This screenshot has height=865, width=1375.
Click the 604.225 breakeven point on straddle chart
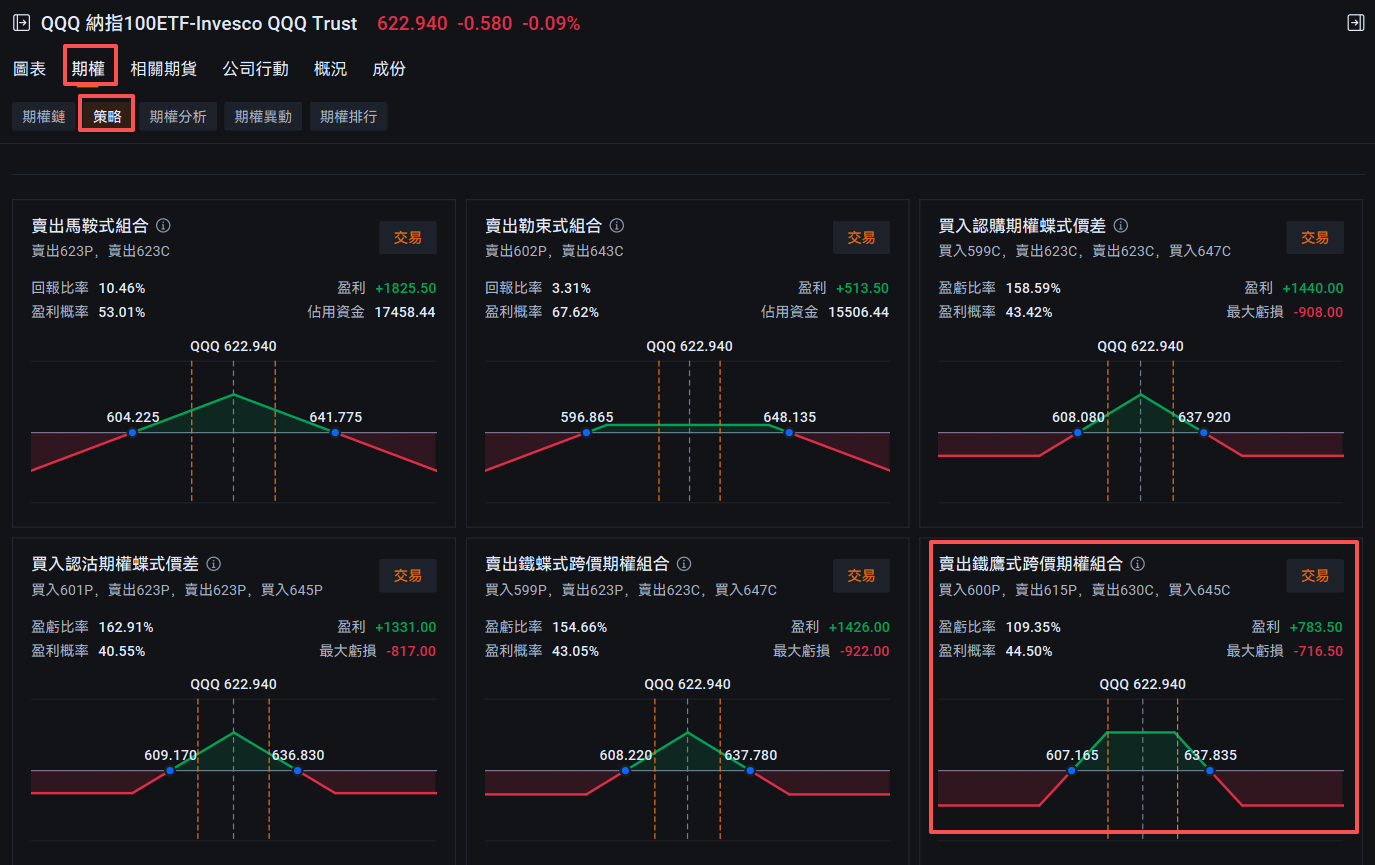click(x=132, y=433)
